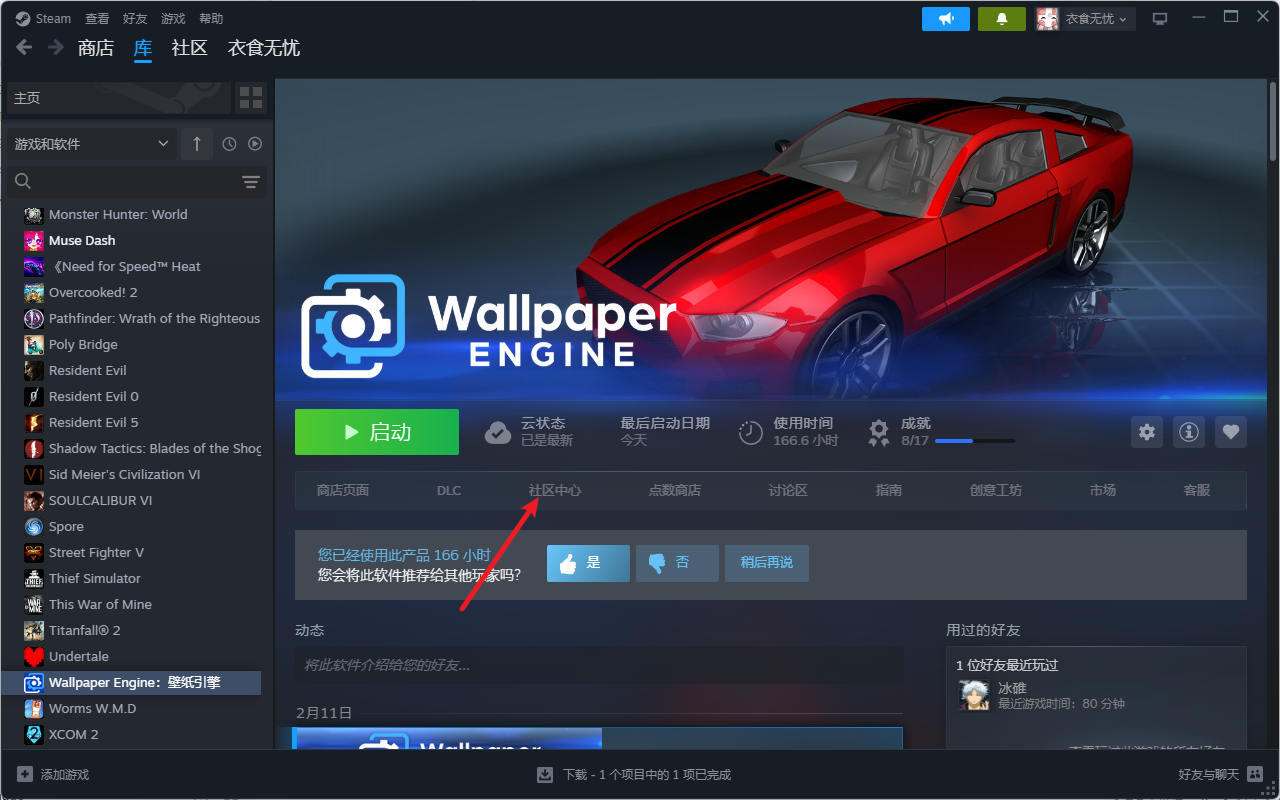Click the announcements megaphone button
1280x800 pixels.
[x=946, y=18]
